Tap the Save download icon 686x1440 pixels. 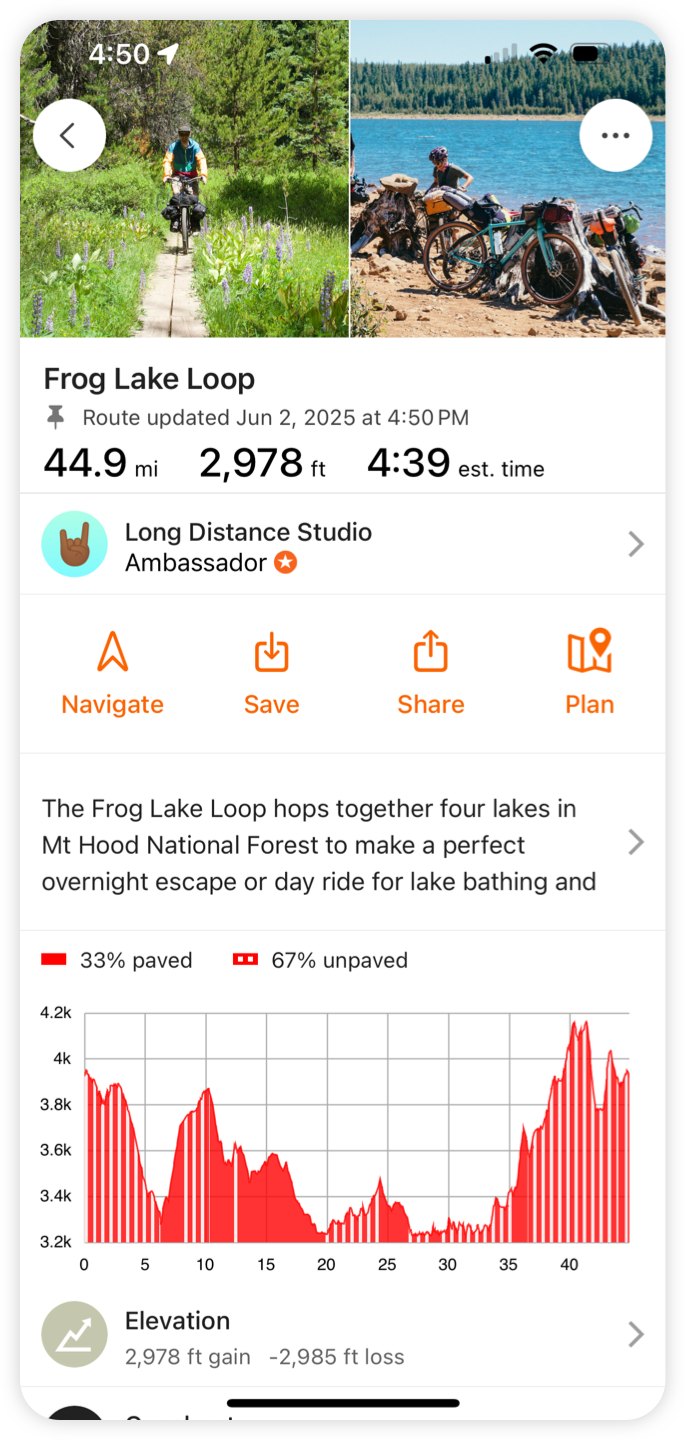coord(271,652)
